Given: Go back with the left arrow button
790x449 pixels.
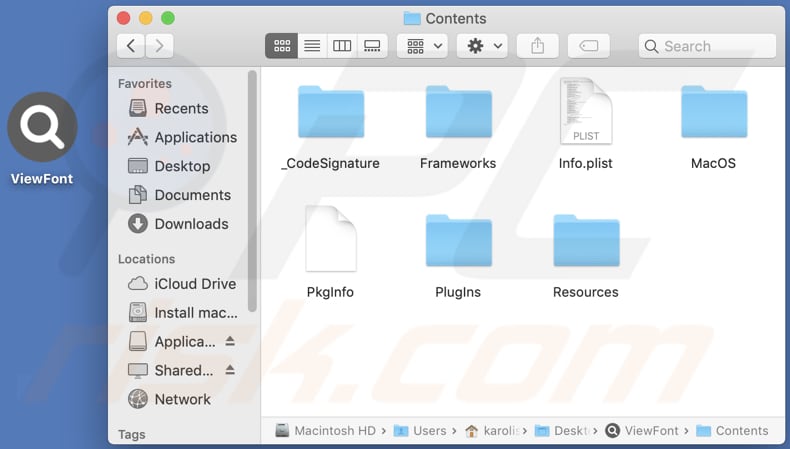Looking at the screenshot, I should [131, 46].
